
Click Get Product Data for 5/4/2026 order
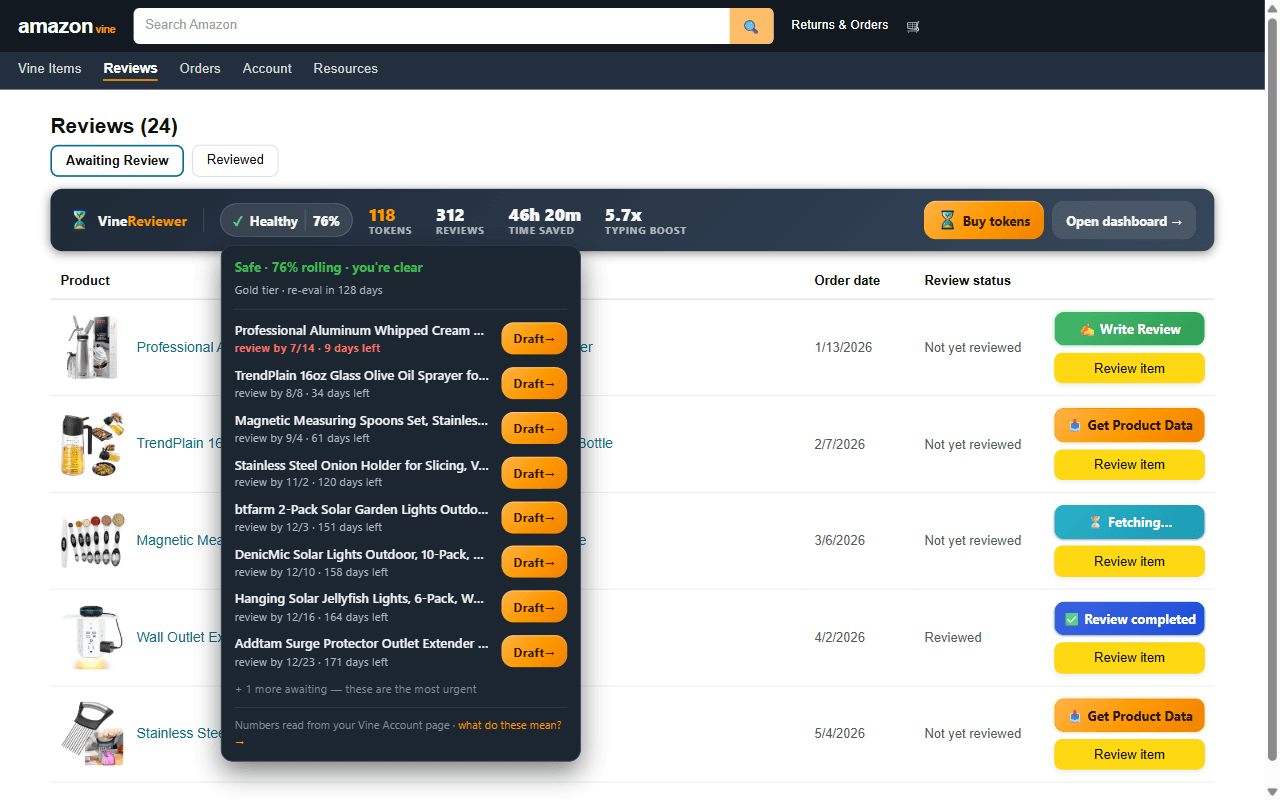[1129, 716]
